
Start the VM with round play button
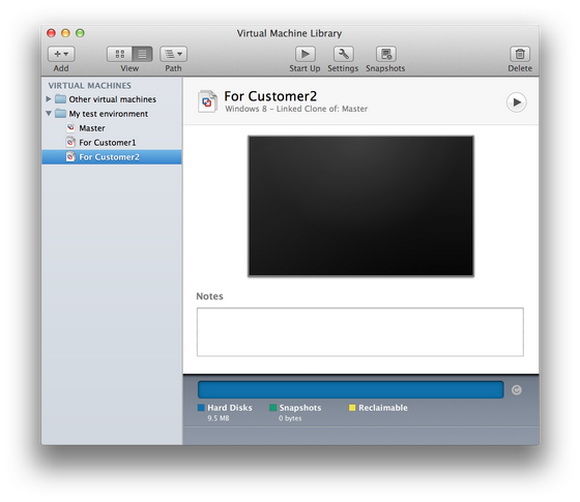[516, 102]
